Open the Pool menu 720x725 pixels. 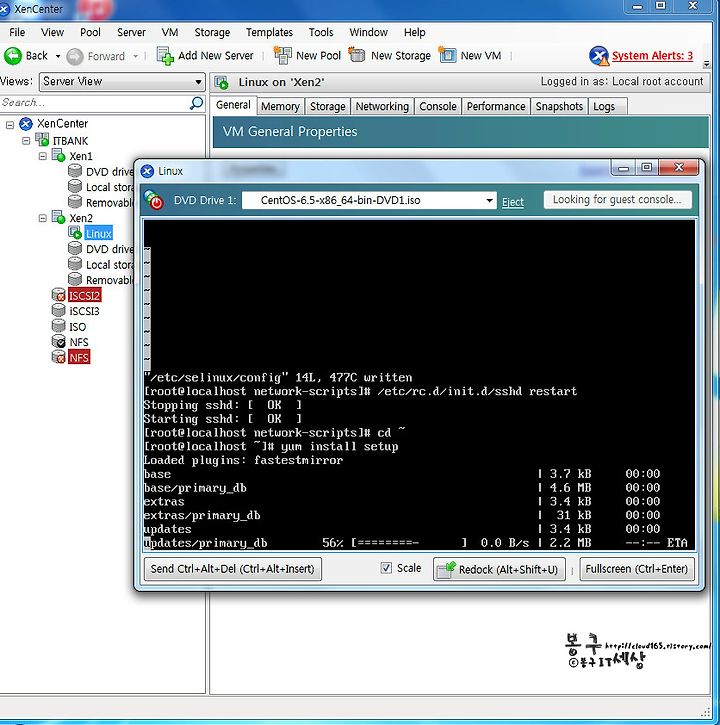(90, 32)
